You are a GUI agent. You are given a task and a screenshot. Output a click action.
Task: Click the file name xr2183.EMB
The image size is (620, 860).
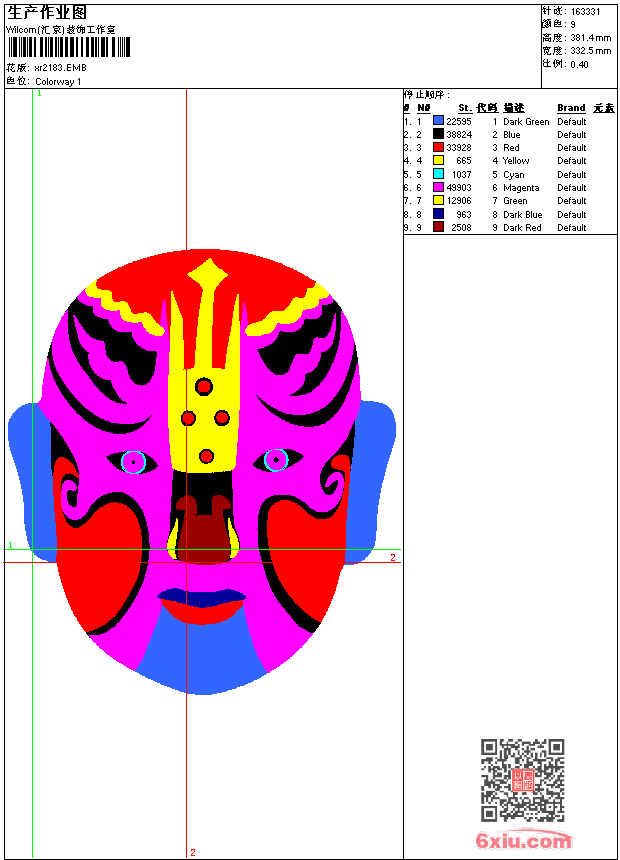[x=60, y=68]
